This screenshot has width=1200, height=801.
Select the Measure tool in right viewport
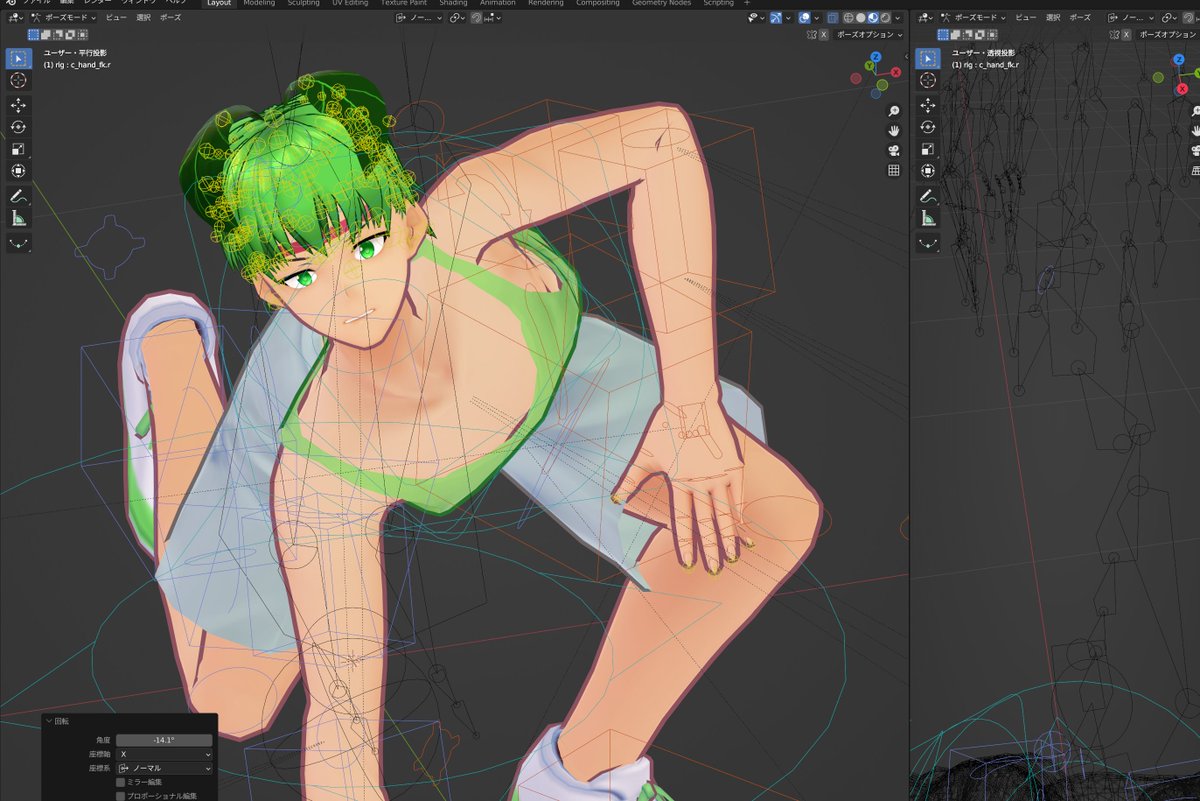pyautogui.click(x=928, y=218)
